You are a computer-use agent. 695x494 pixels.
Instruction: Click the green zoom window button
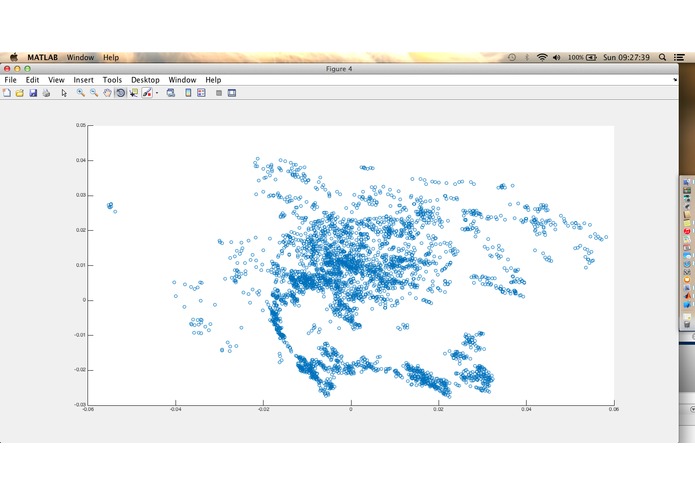pos(27,69)
